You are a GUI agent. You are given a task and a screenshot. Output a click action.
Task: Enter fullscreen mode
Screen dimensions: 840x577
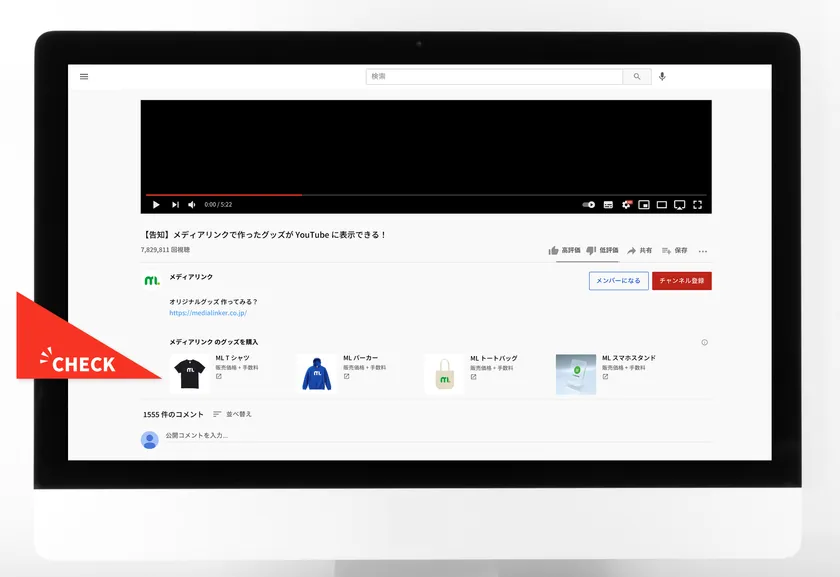coord(697,204)
